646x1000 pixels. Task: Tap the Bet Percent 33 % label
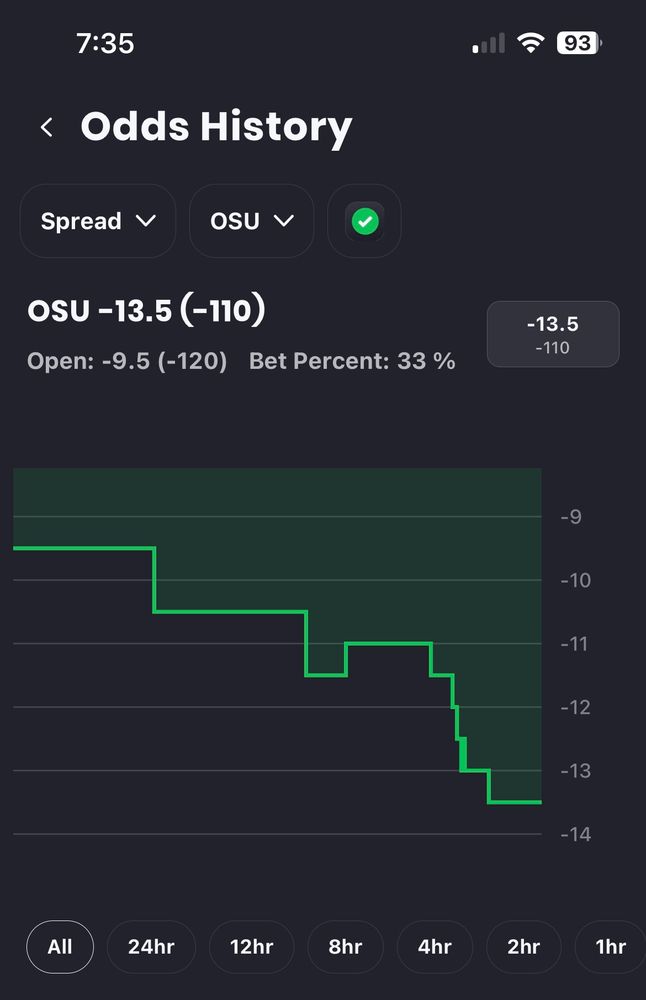coord(352,361)
